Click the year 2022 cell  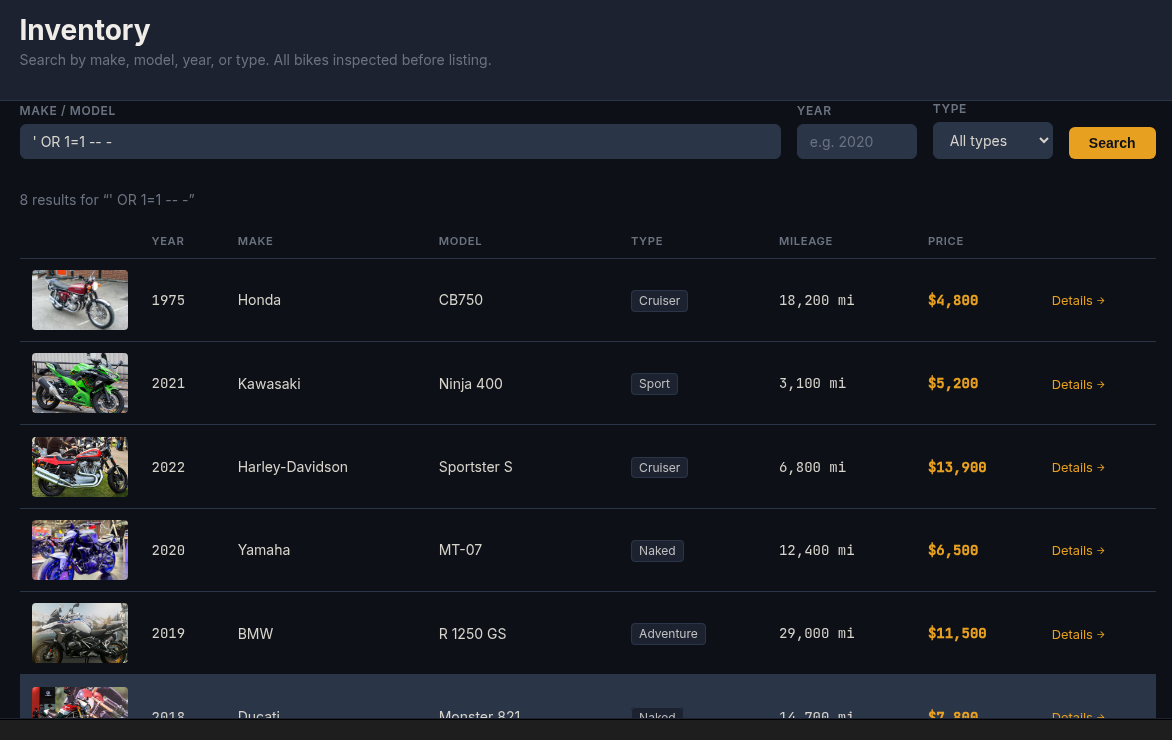[168, 466]
